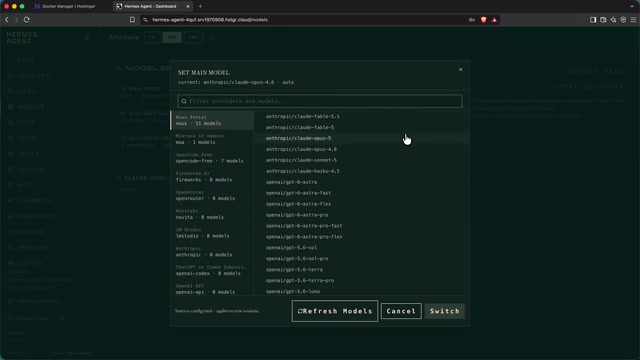Close the Set Main Model dialog
The image size is (640, 360).
(x=460, y=69)
